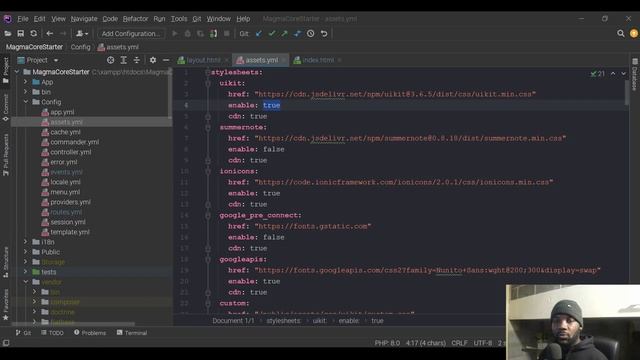Click the editor vertical scrollbar
Viewport: 640px width, 360px height.
[627, 92]
